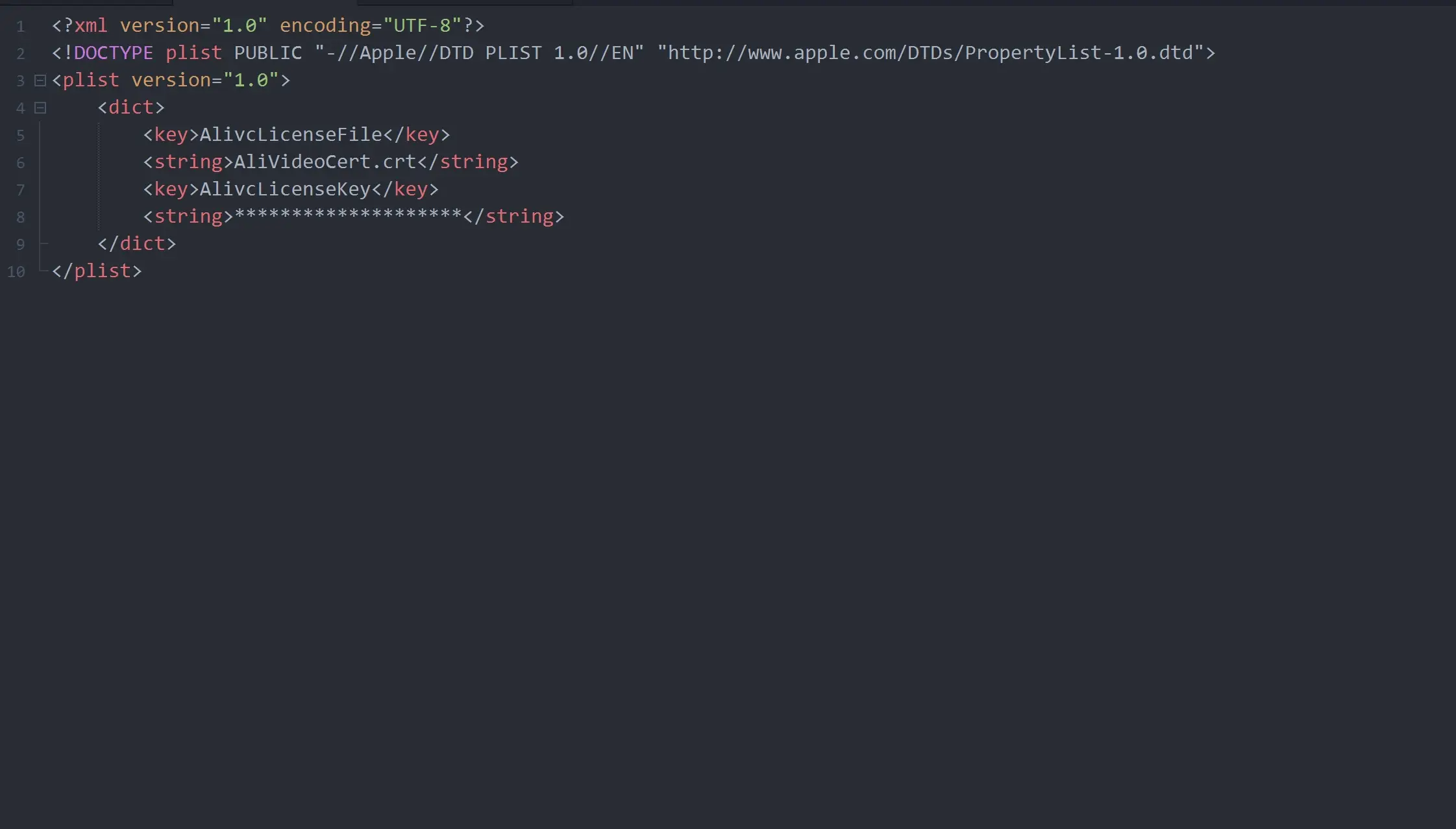
Task: Click line number 10 in gutter
Action: coord(16,272)
